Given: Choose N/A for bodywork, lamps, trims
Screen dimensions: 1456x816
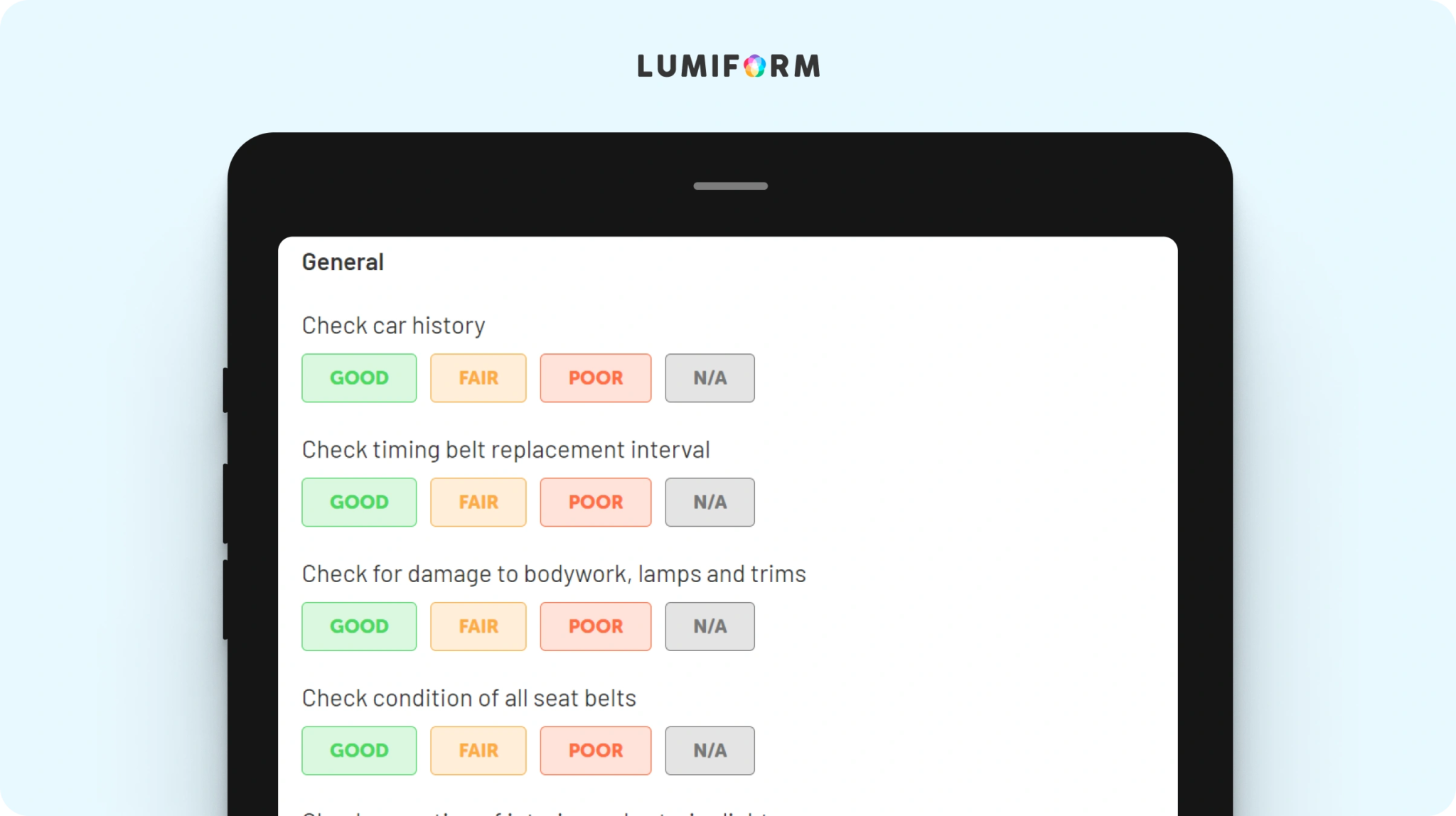Looking at the screenshot, I should pos(710,627).
